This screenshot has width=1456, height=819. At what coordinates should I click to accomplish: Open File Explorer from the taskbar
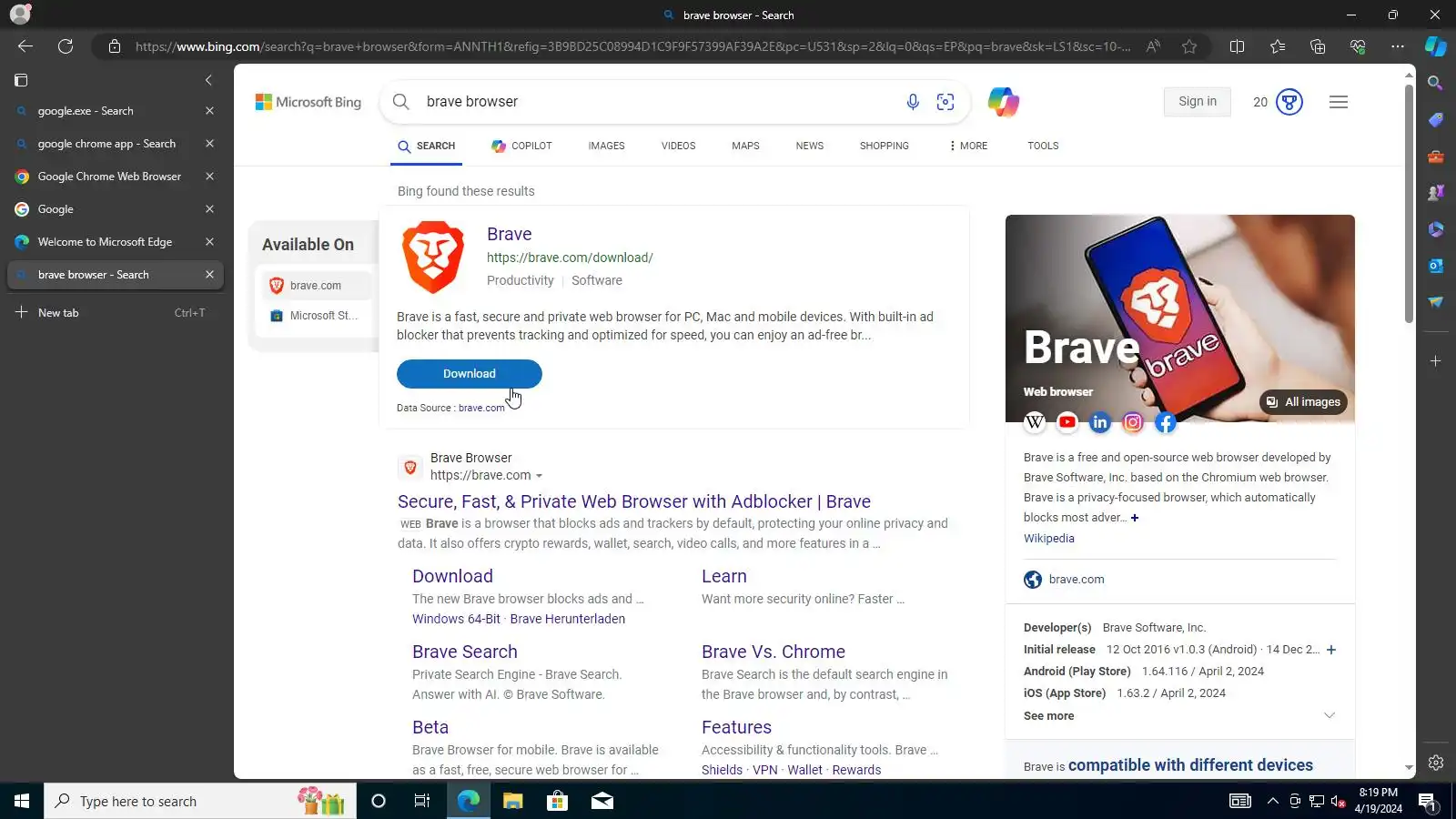coord(513,801)
